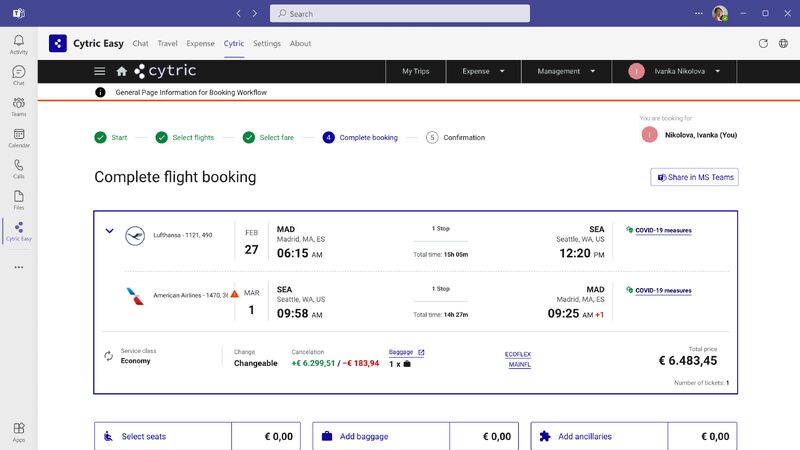
Task: Open My Trips
Action: [415, 71]
